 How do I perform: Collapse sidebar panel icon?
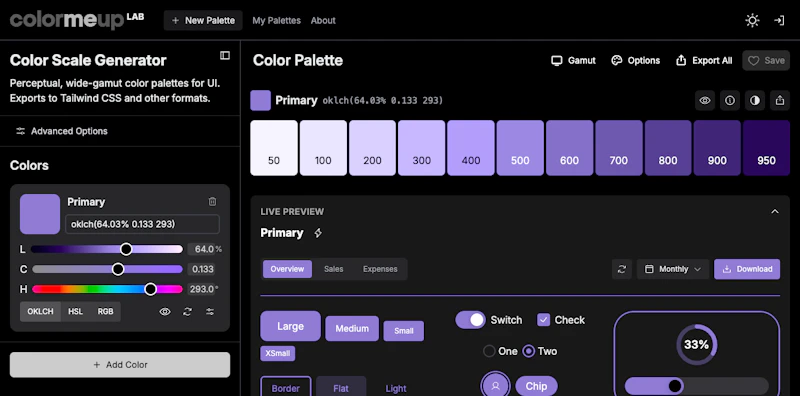224,55
